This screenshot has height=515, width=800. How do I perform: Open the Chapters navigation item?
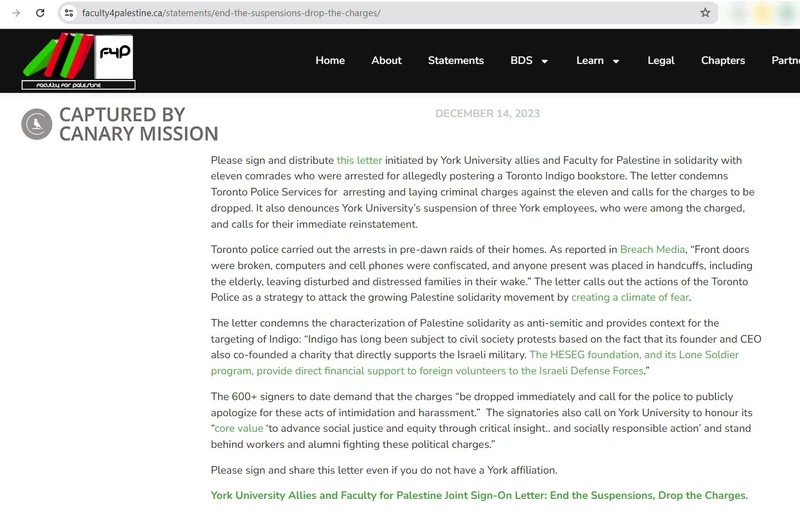[x=722, y=60]
